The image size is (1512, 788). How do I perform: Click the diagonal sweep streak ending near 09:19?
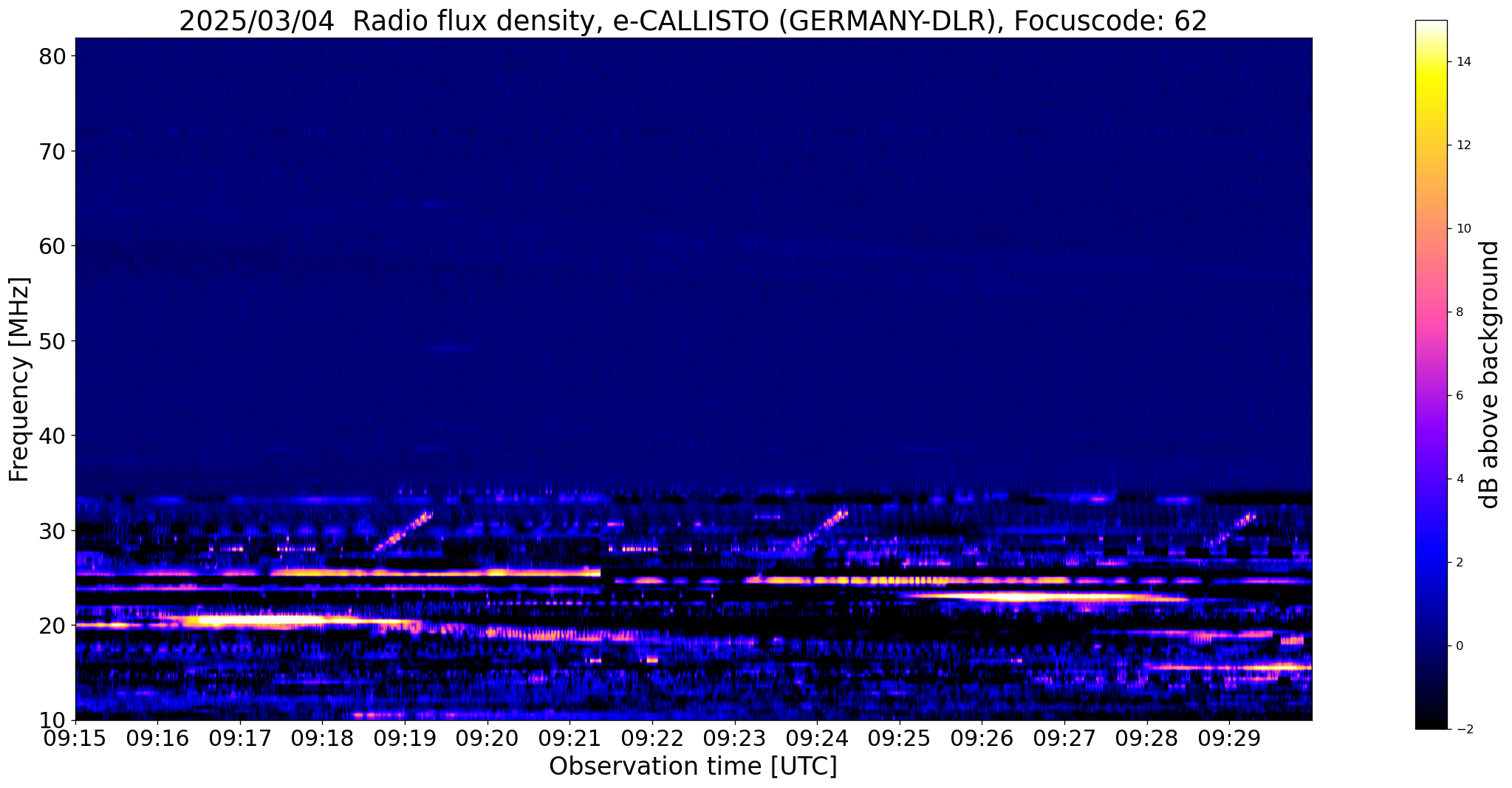[403, 532]
